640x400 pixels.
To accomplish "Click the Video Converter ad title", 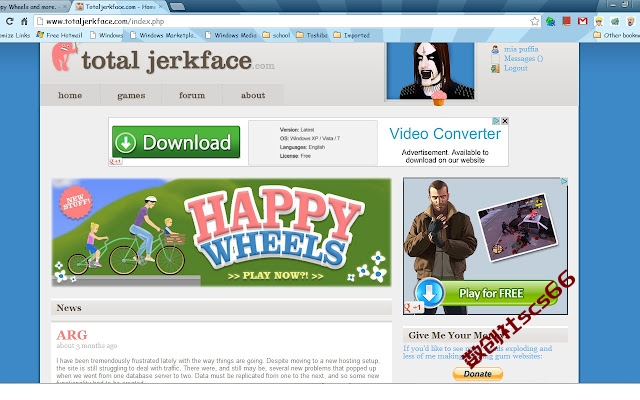I will pyautogui.click(x=445, y=134).
